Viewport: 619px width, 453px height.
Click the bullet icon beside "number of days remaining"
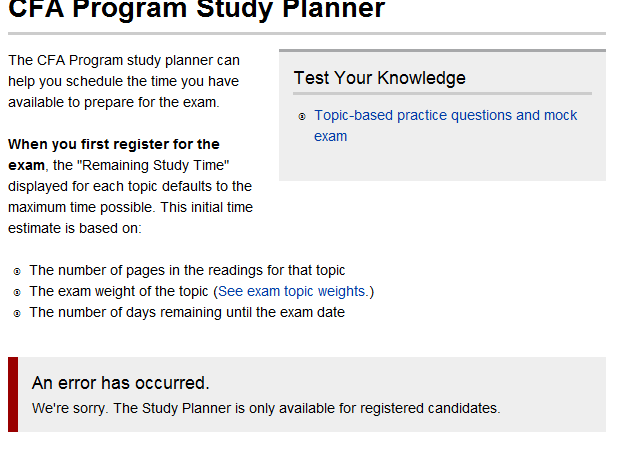pyautogui.click(x=18, y=313)
